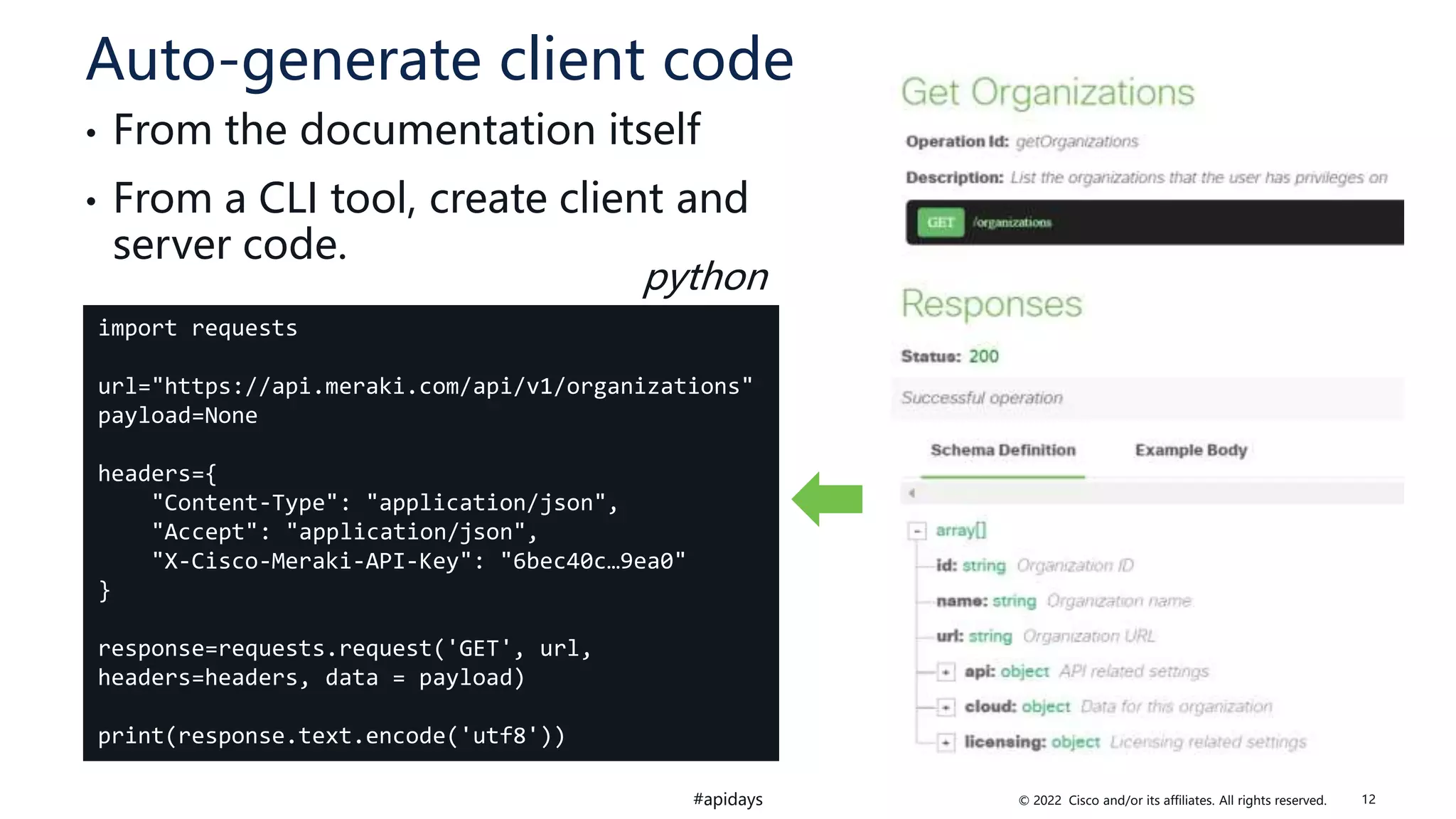Switch to the Schema Definition tab
The height and width of the screenshot is (819, 1456).
[x=1002, y=451]
